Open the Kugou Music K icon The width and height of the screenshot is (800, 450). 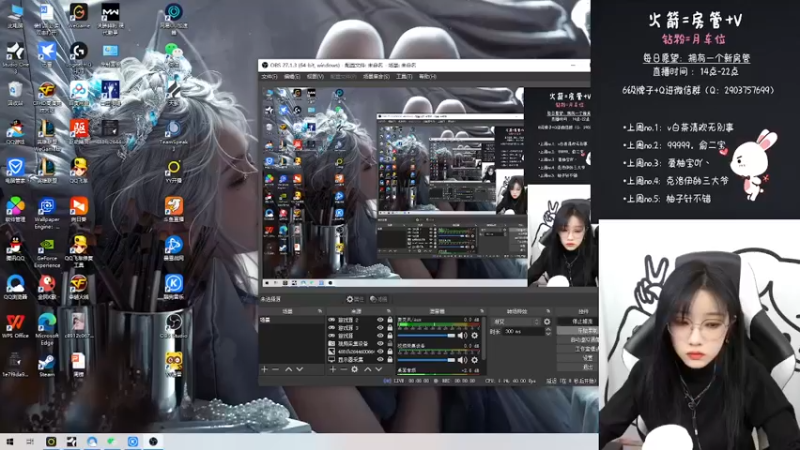[173, 287]
